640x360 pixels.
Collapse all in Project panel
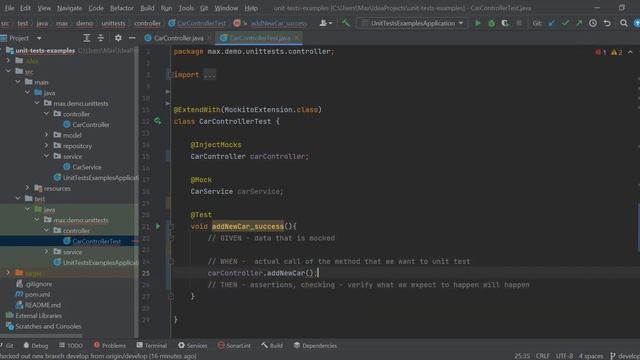pos(100,38)
